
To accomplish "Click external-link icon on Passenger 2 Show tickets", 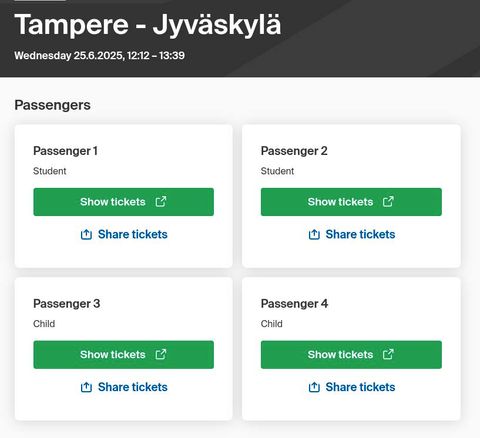I will 388,201.
